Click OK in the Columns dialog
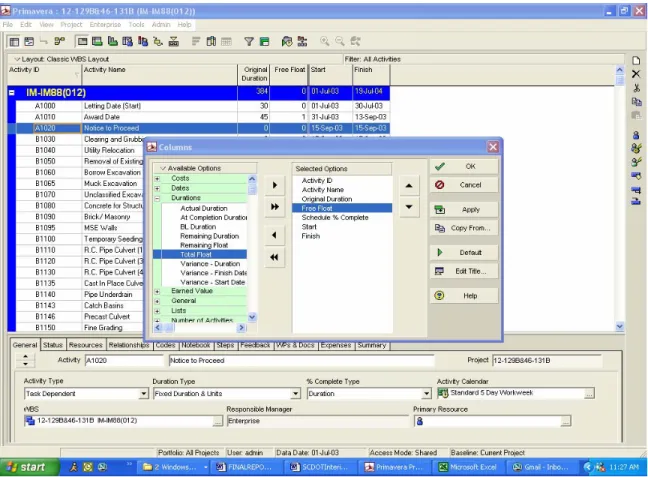Screen dimensions: 648x477 [464, 167]
